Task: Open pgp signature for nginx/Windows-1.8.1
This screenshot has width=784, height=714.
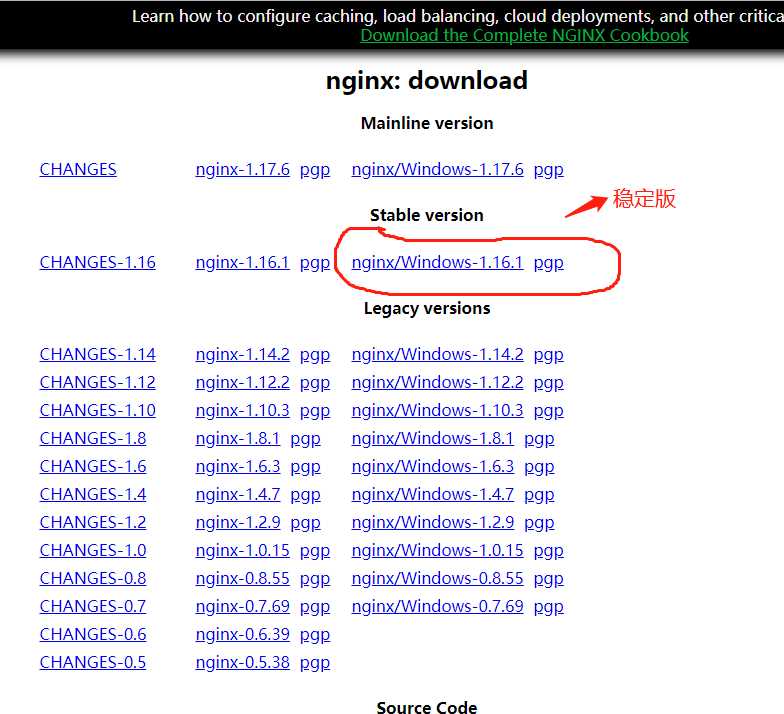Action: (x=539, y=439)
